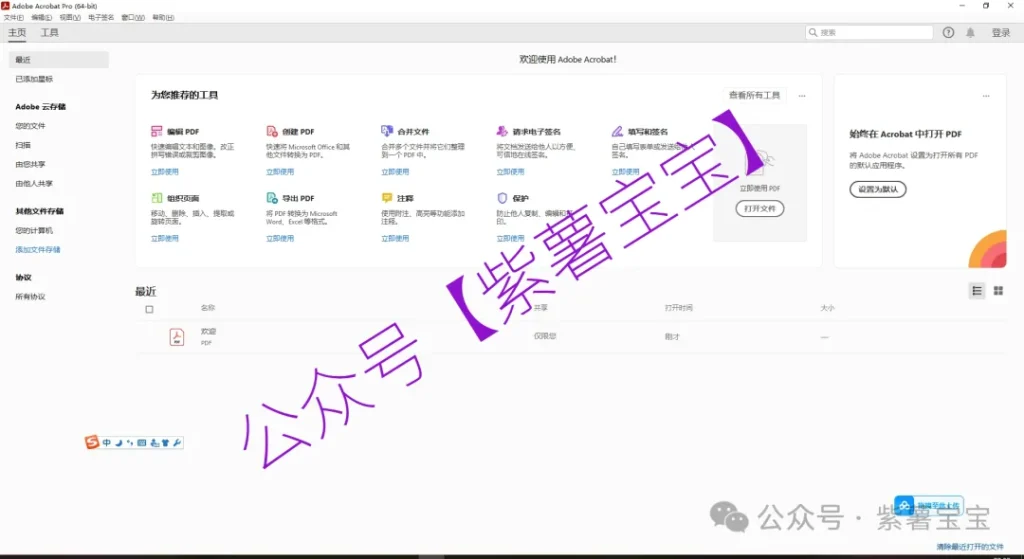
Task: Click the 打开文件 button
Action: tap(760, 209)
